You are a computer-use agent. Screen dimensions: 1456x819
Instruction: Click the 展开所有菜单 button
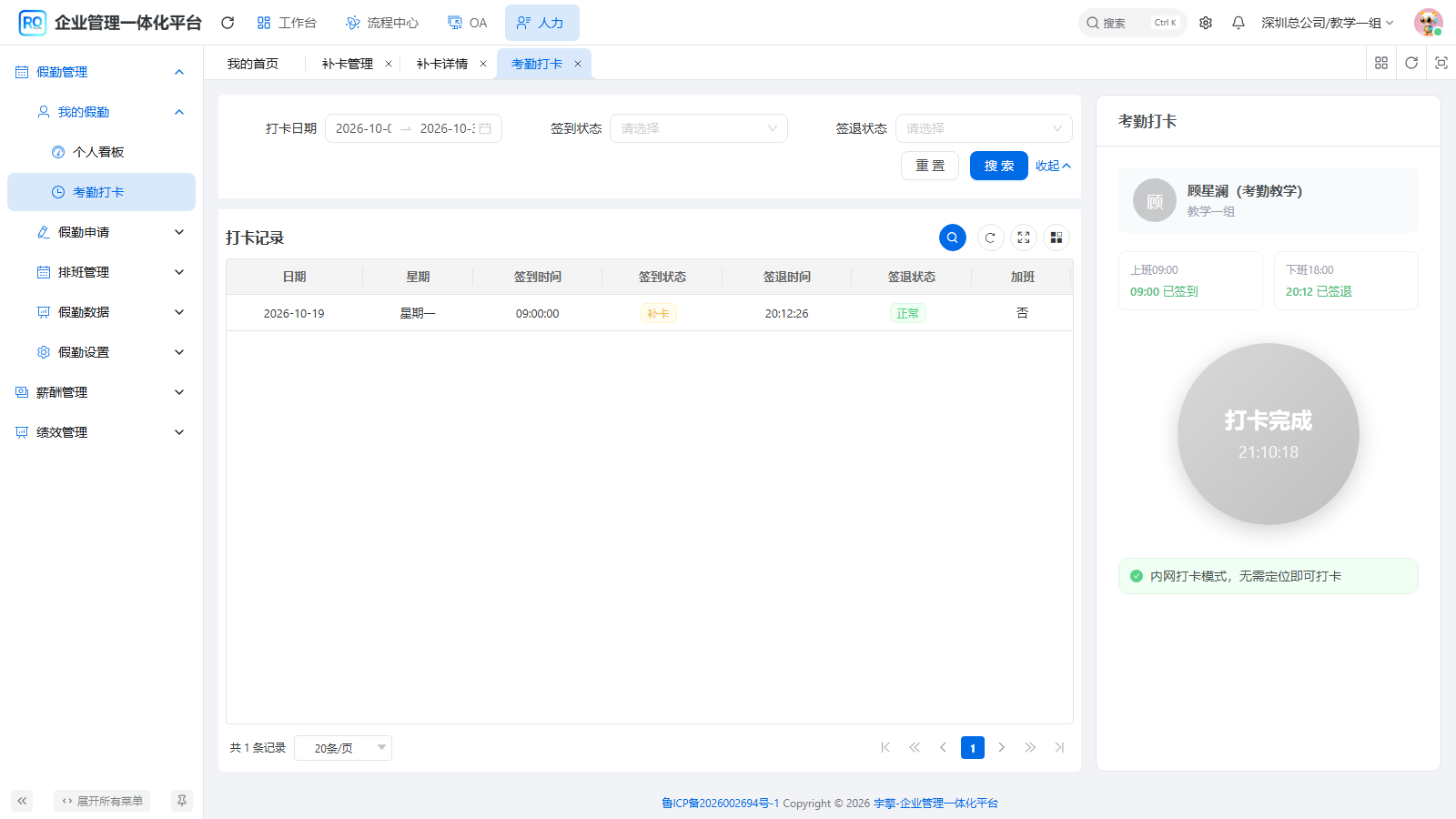click(102, 801)
